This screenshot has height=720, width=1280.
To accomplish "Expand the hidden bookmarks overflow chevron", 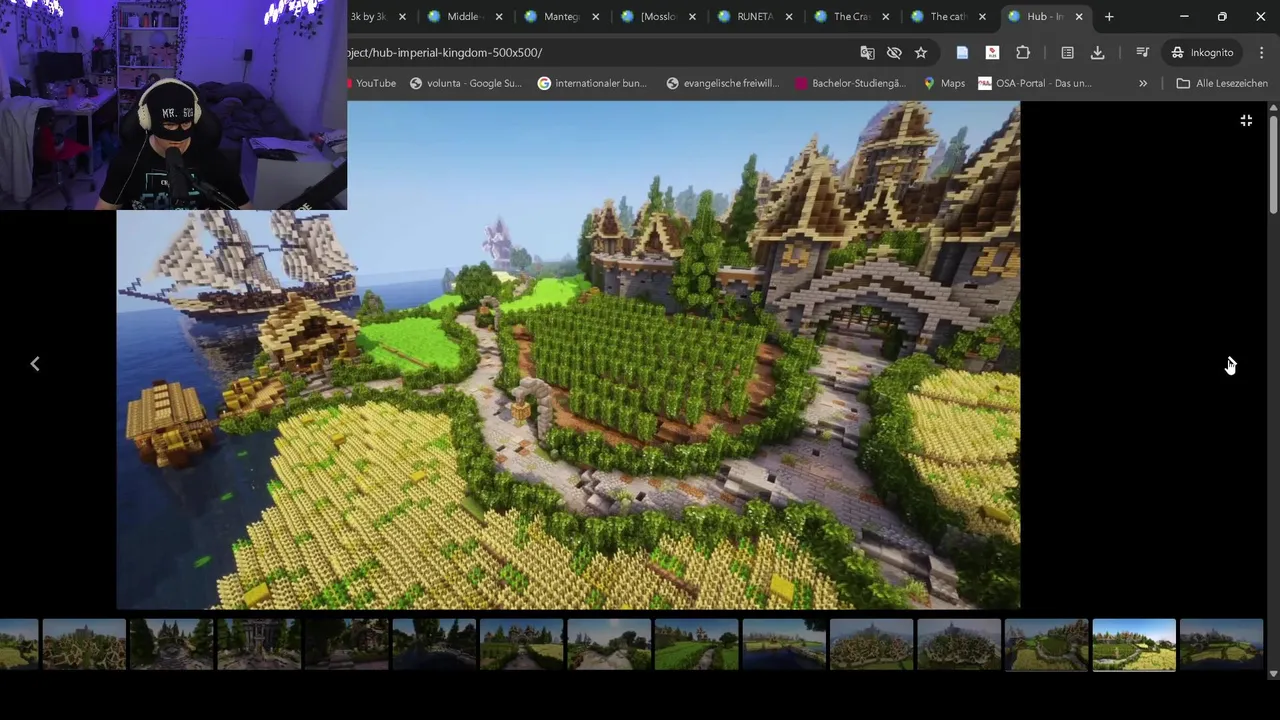I will pos(1143,83).
